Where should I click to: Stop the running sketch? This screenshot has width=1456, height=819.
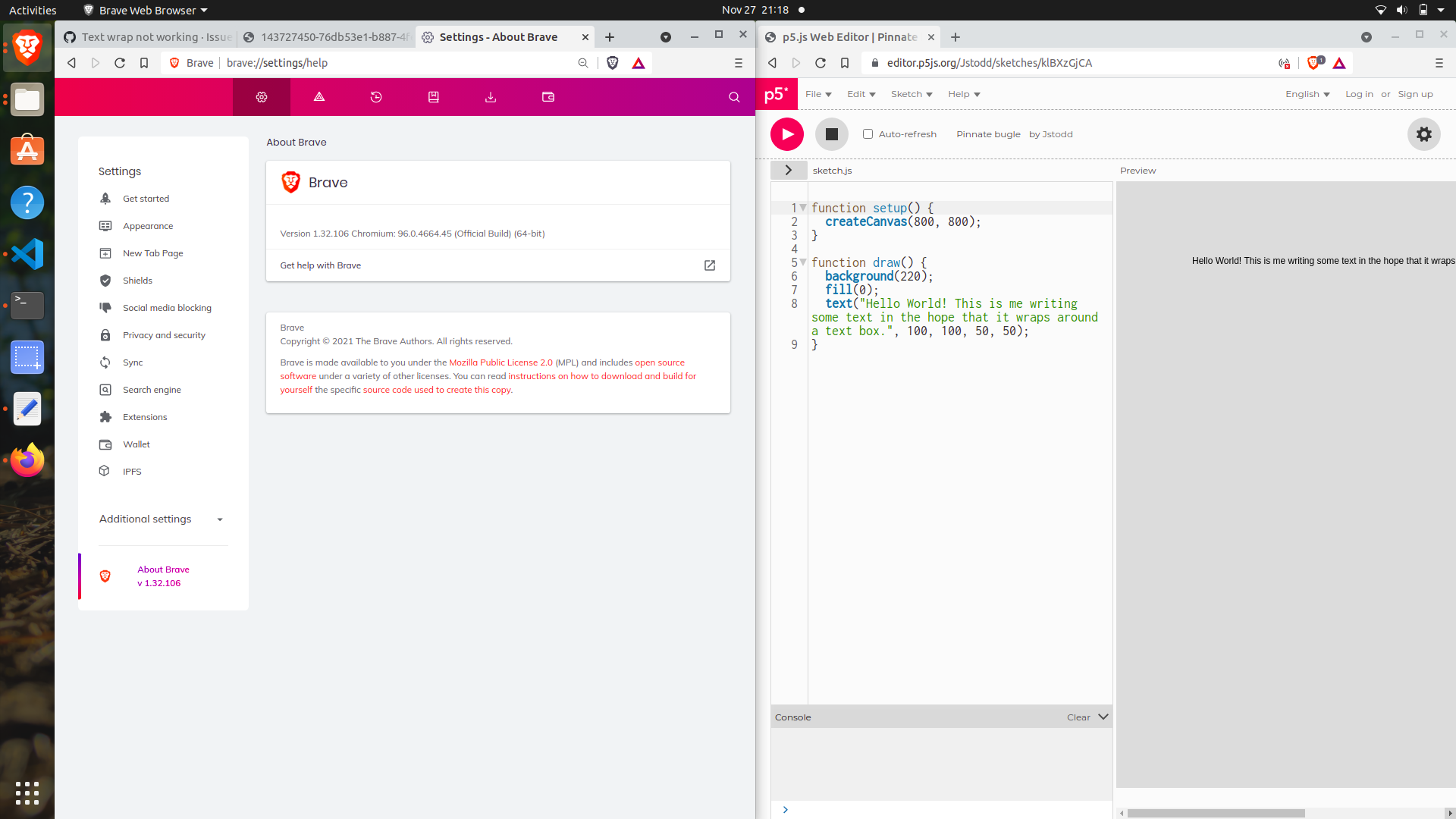click(x=831, y=133)
